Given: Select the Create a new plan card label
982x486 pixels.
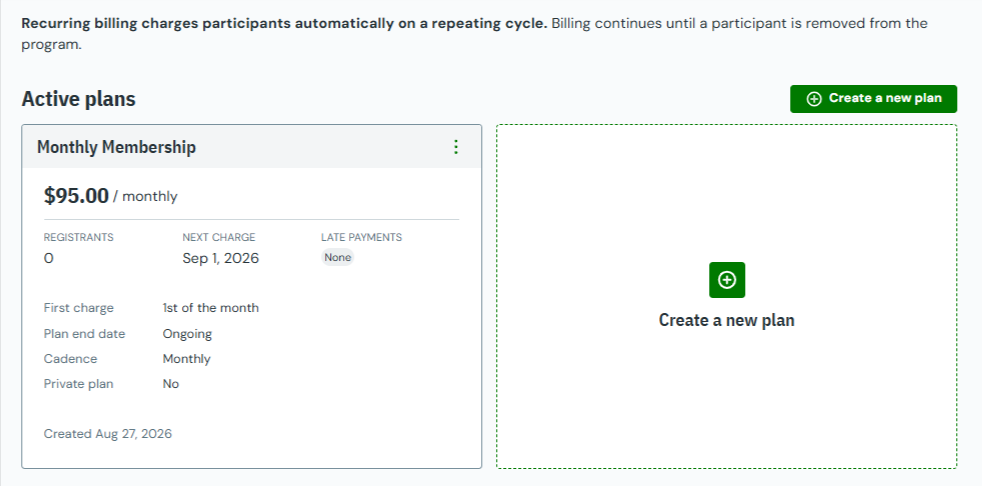Looking at the screenshot, I should click(x=726, y=320).
